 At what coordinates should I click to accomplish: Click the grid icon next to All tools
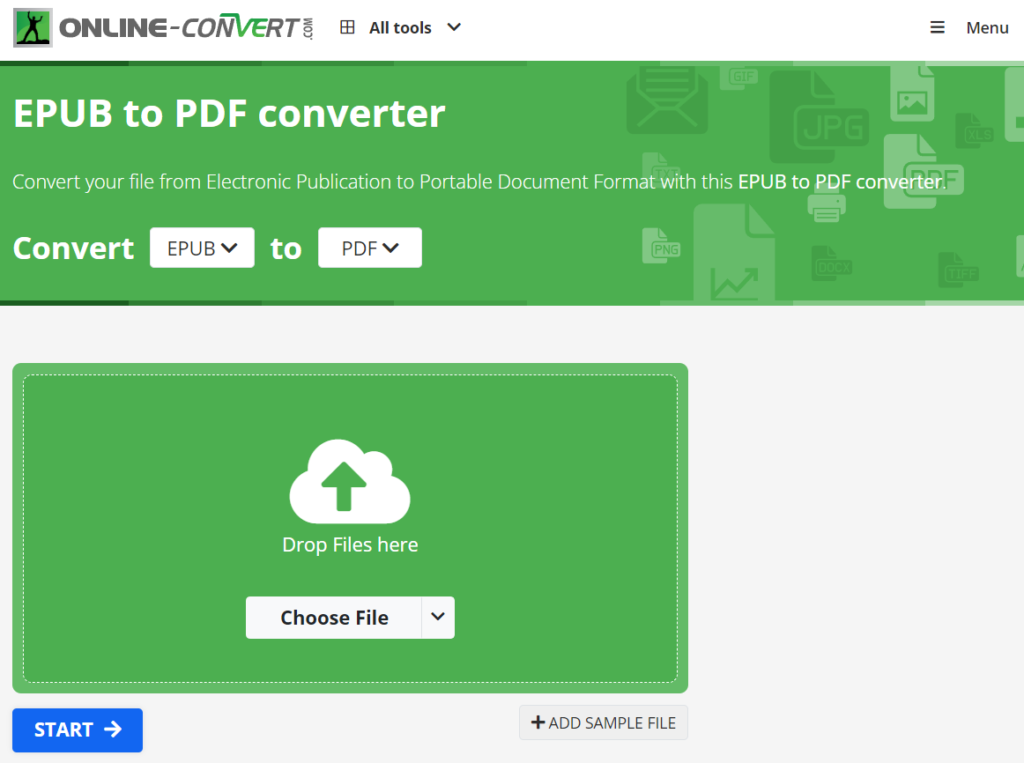[x=347, y=27]
